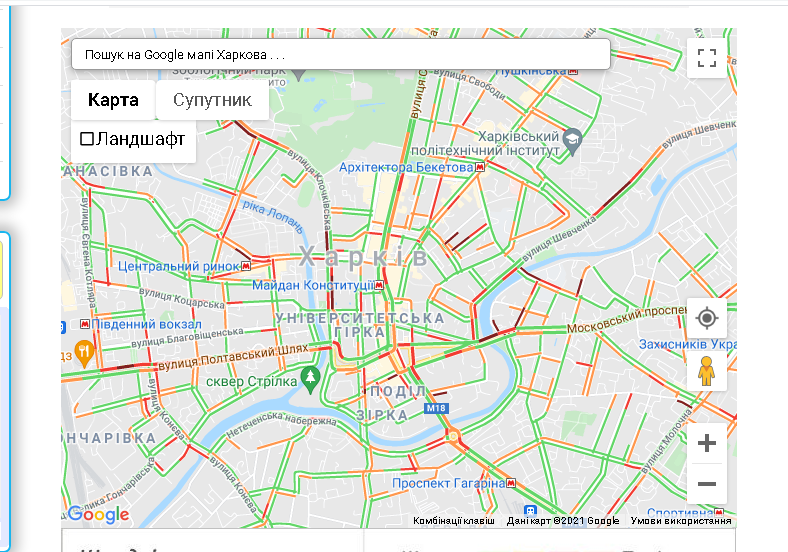
Task: Enable the Ландшафт terrain checkbox
Action: pos(87,138)
